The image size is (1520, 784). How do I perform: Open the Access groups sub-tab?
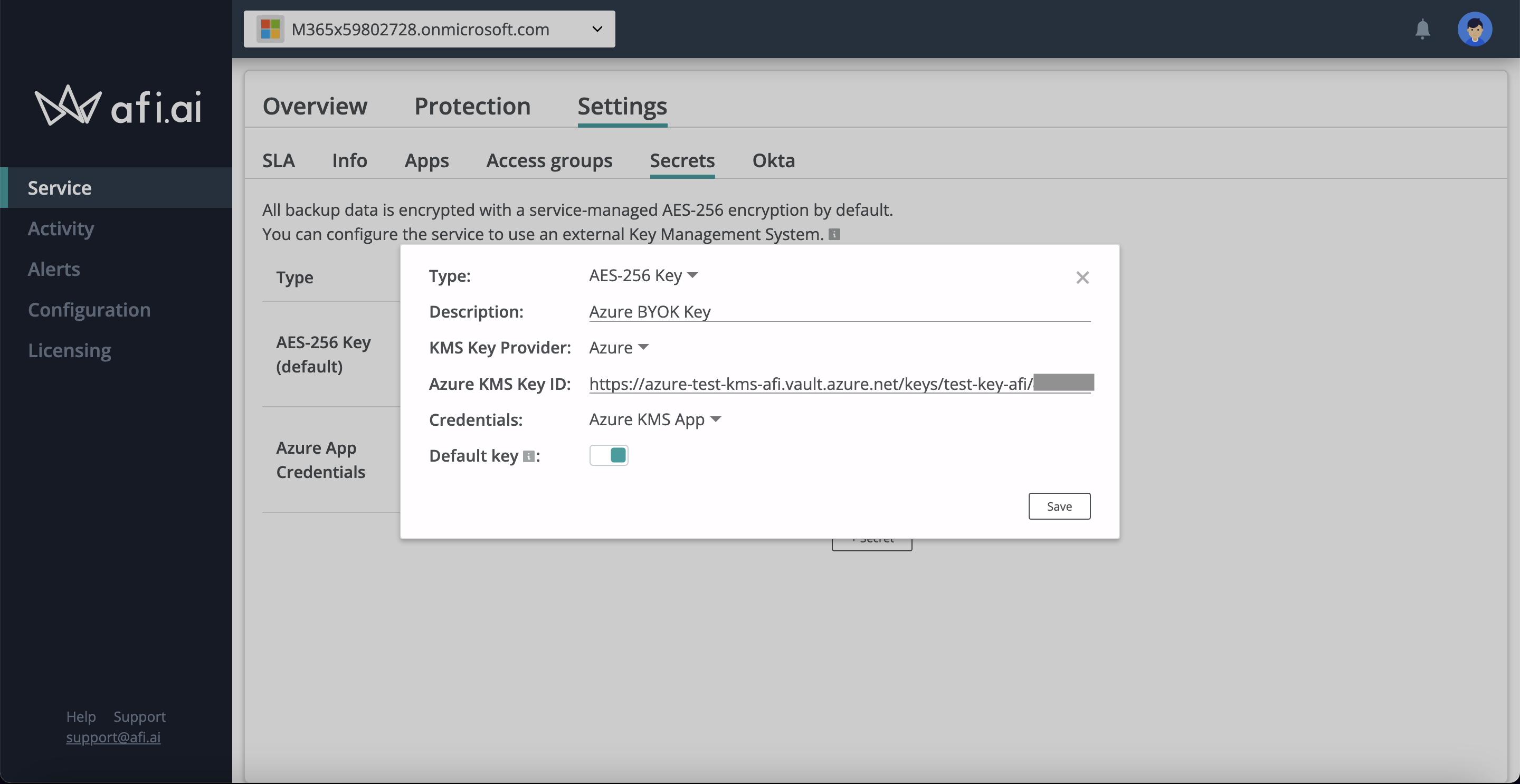(549, 160)
